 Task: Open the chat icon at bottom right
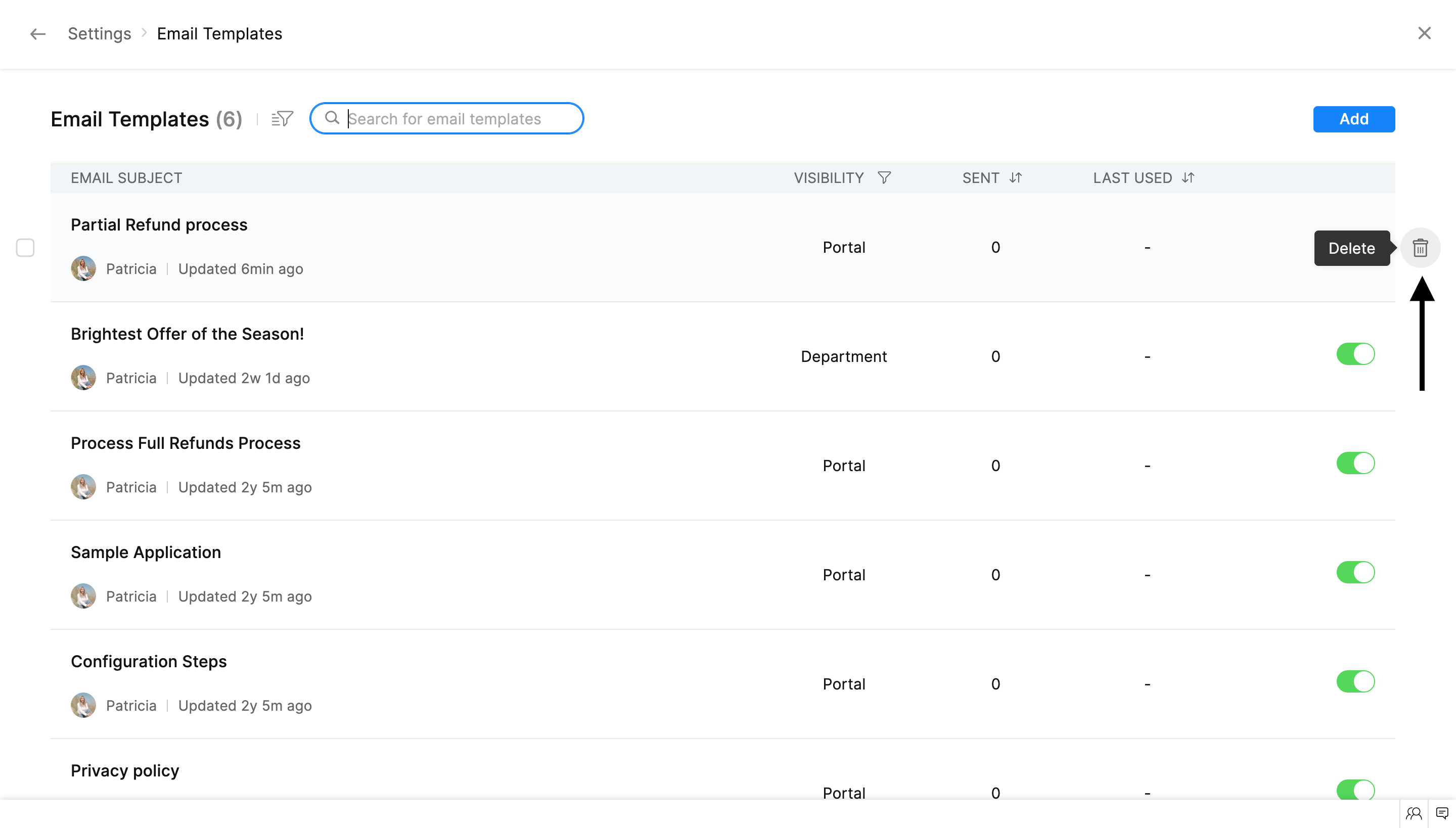coord(1442,813)
